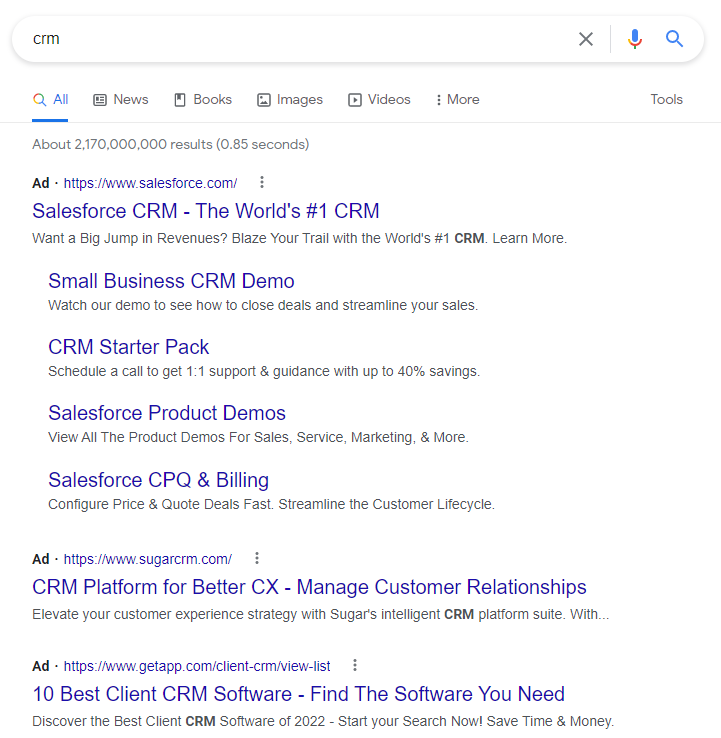Open the three-dot menu beside the getapp.com ad

click(x=355, y=665)
